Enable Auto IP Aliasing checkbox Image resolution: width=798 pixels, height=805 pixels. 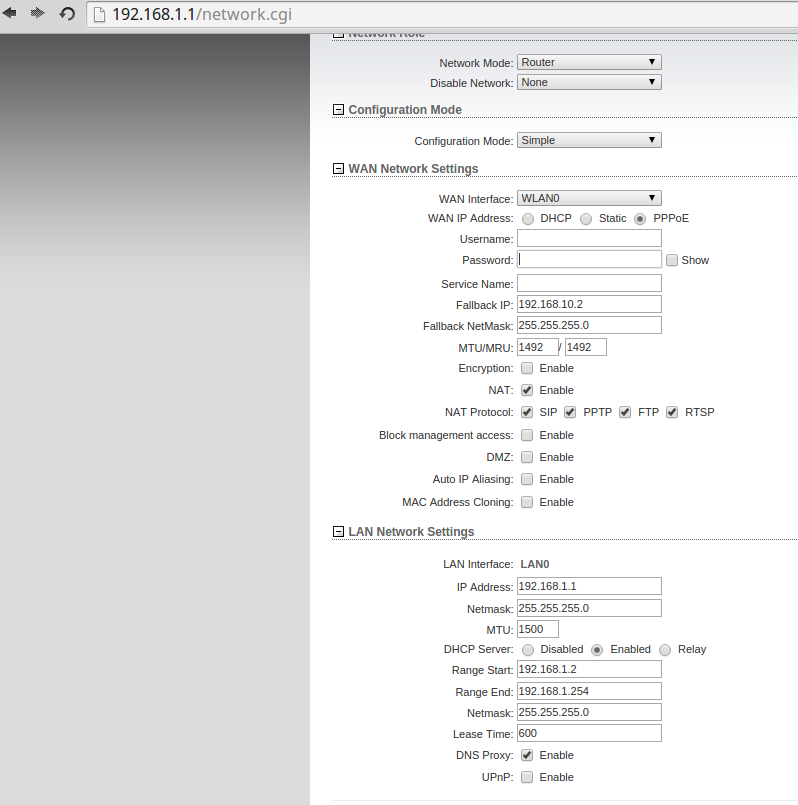point(527,479)
